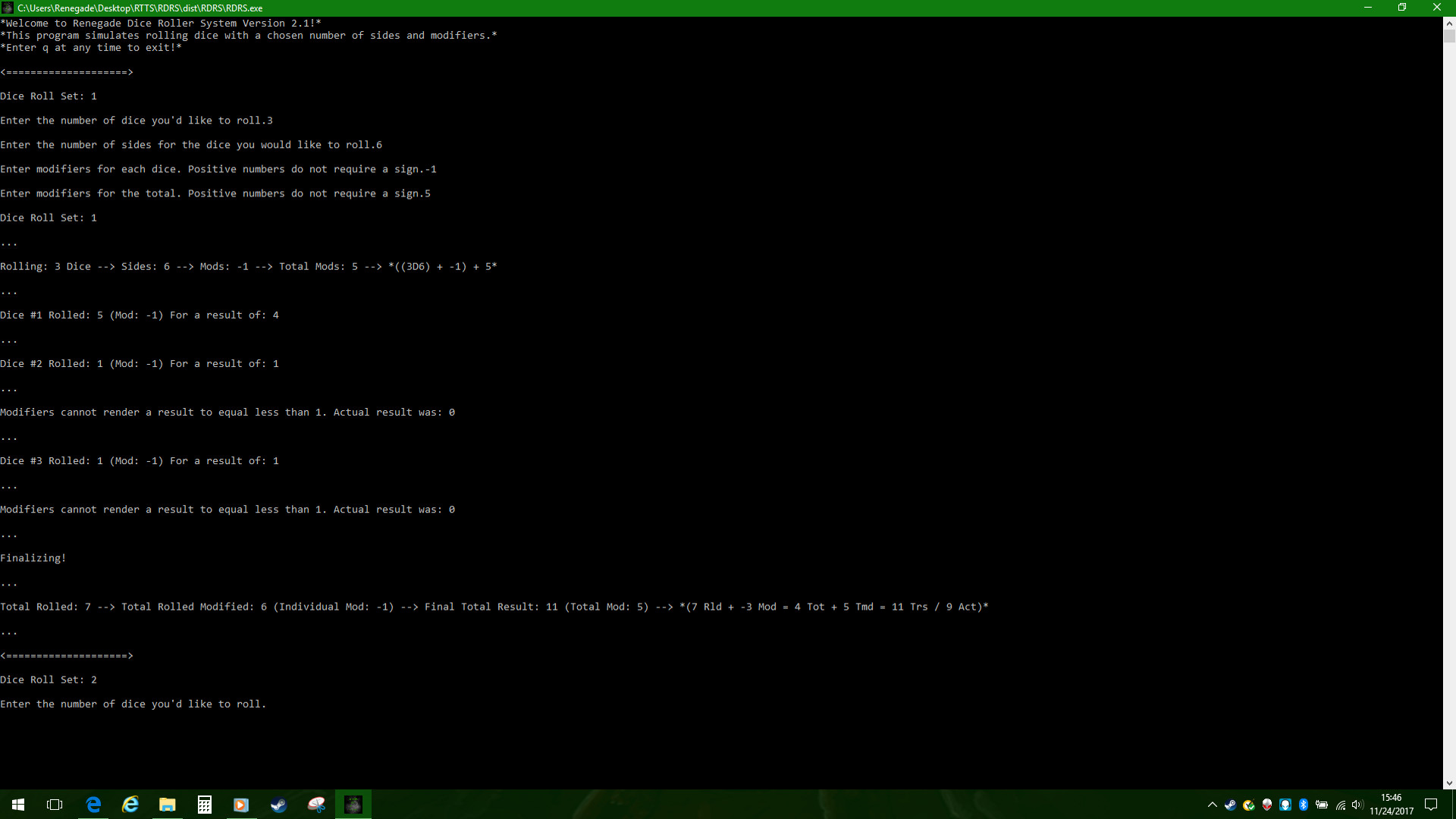Click the Windows Start menu button
Image resolution: width=1456 pixels, height=819 pixels.
pyautogui.click(x=17, y=805)
